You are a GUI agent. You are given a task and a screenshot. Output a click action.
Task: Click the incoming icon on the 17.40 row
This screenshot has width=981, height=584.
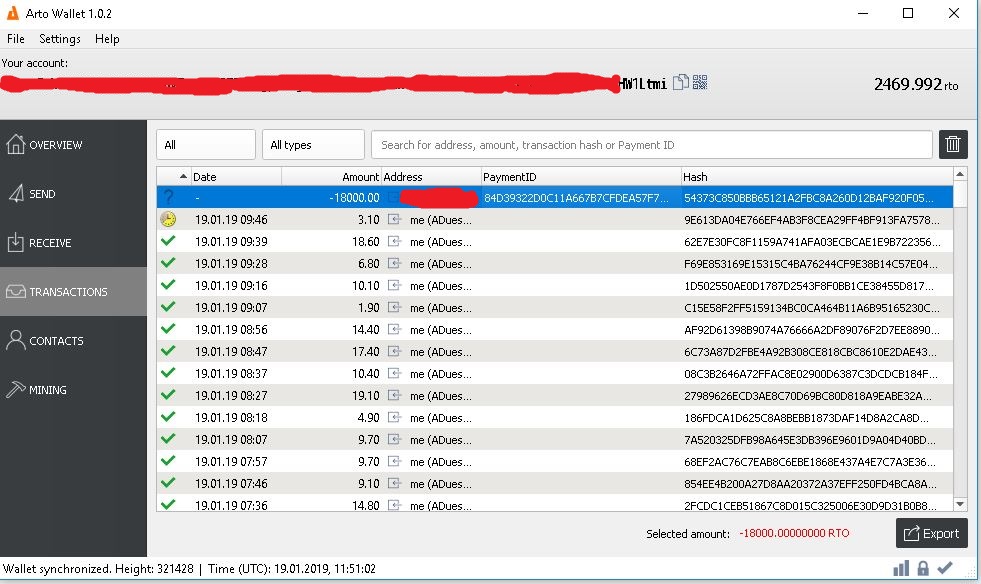tap(394, 351)
